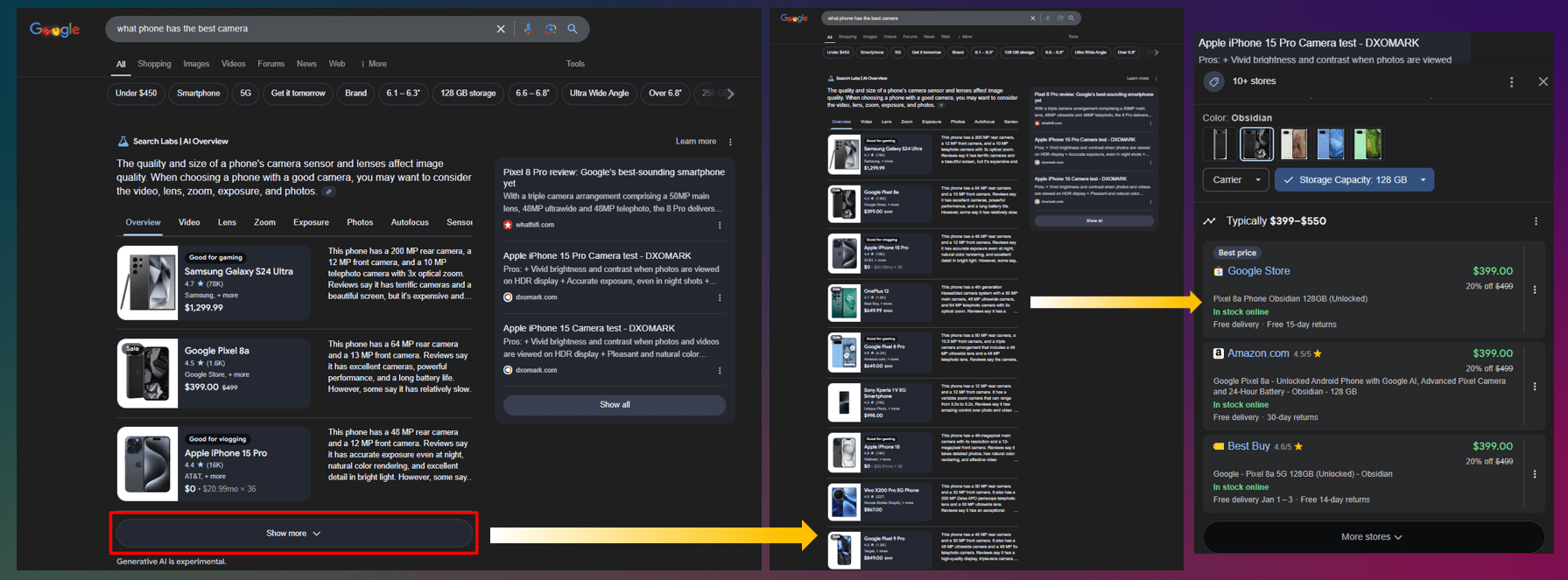
Task: Click the Google logo on the large left page
Action: [x=55, y=30]
